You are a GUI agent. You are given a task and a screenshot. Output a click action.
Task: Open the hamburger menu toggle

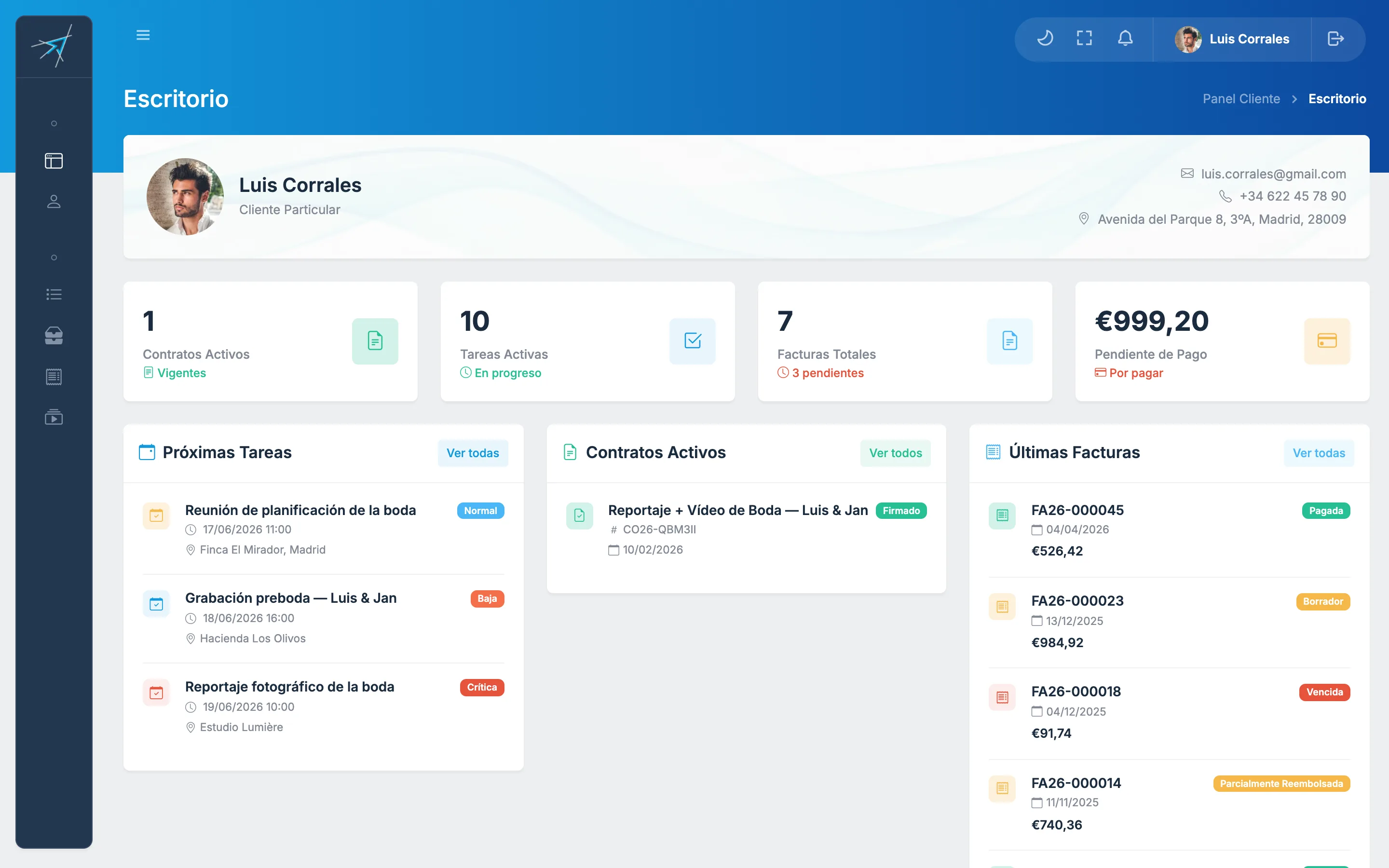[x=143, y=35]
